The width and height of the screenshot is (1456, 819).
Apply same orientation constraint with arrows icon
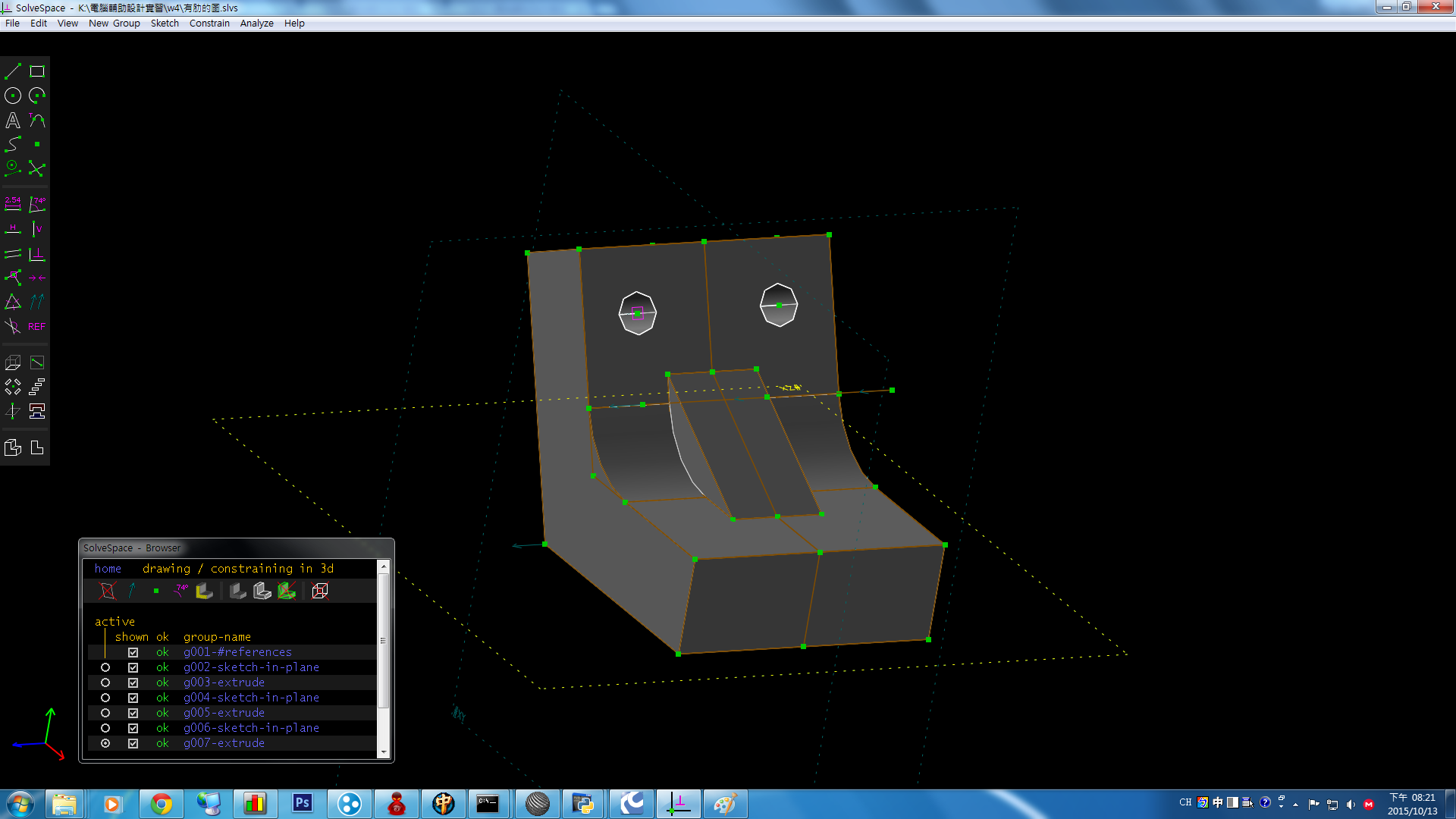pos(37,302)
